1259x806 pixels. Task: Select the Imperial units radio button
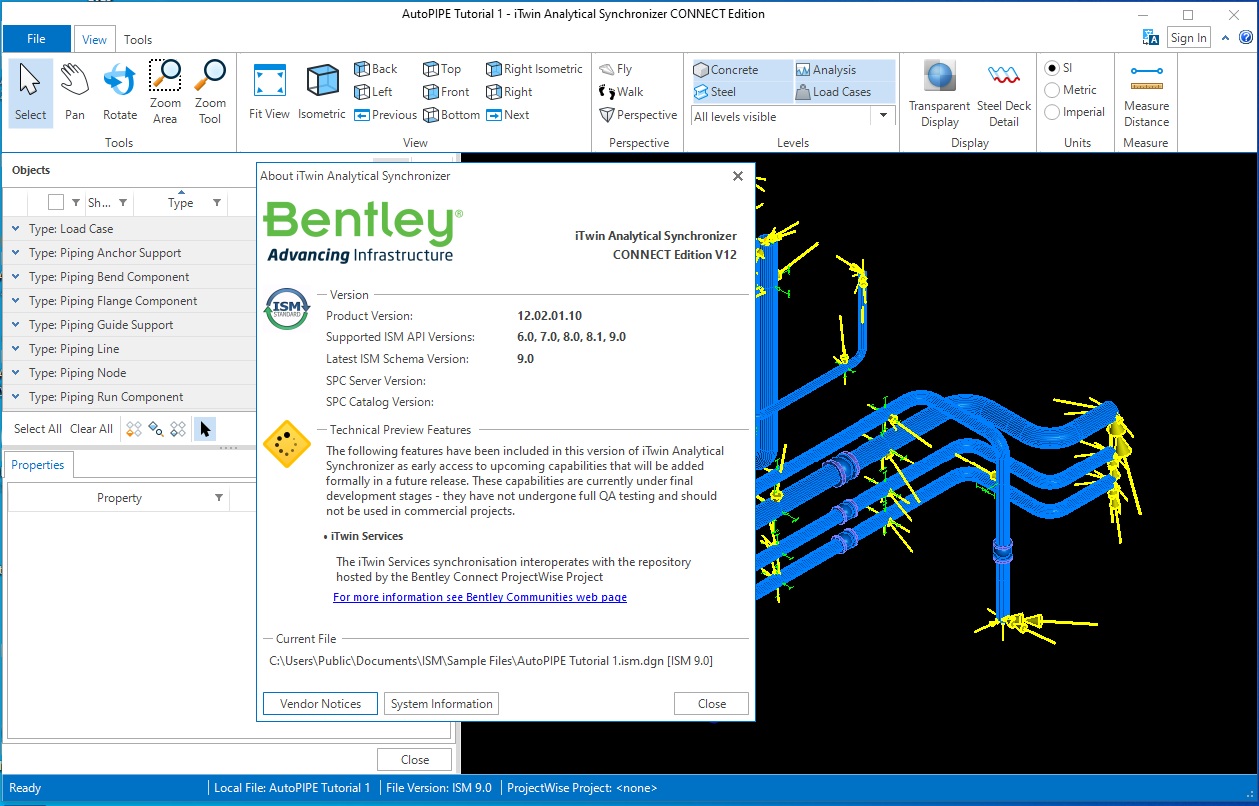pyautogui.click(x=1052, y=112)
